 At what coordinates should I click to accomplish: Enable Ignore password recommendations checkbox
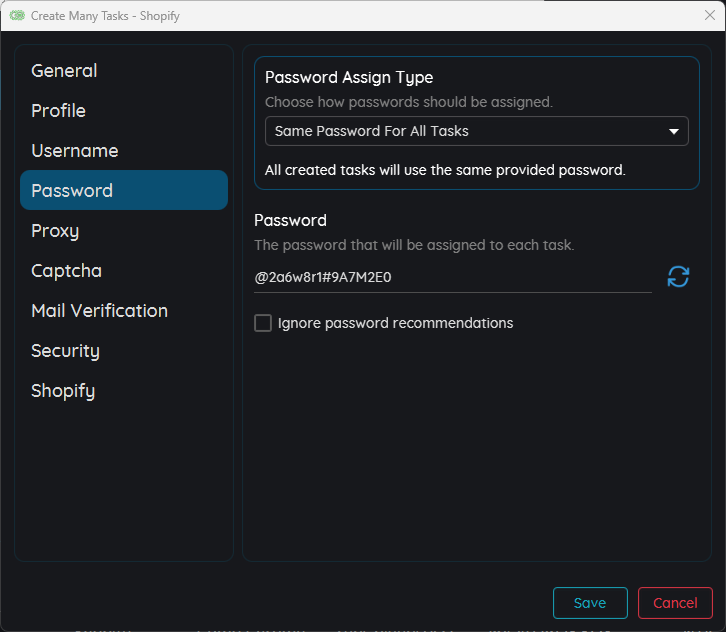click(x=263, y=323)
